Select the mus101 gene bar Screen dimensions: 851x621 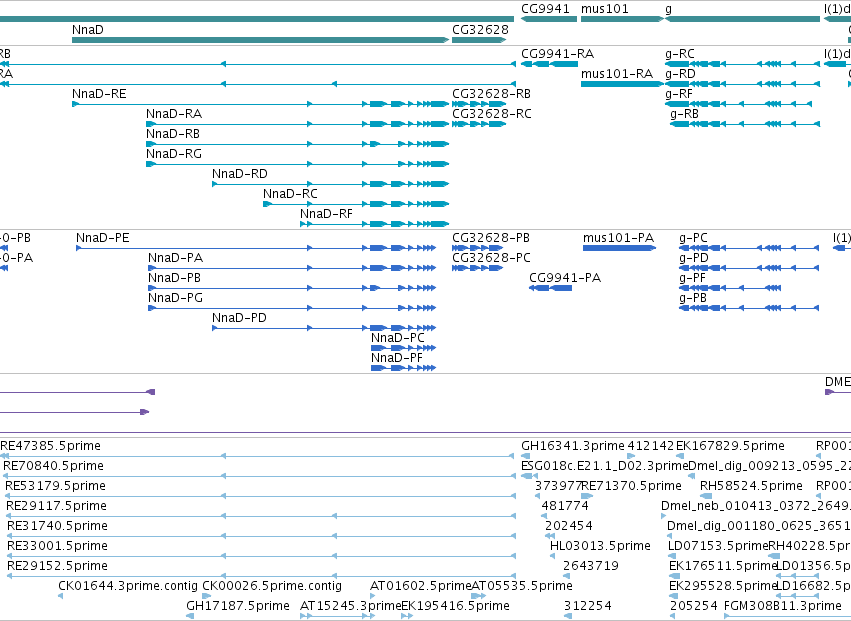[x=622, y=19]
